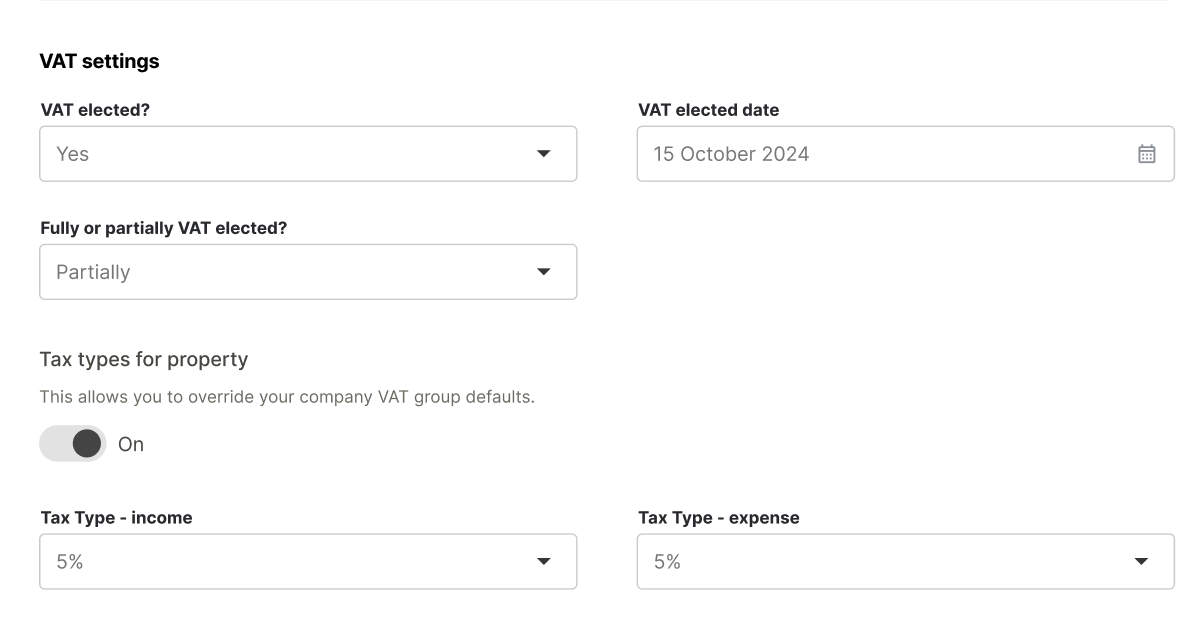Click the "Tax types for property" heading
Screen dimensions: 1204x641
[143, 359]
